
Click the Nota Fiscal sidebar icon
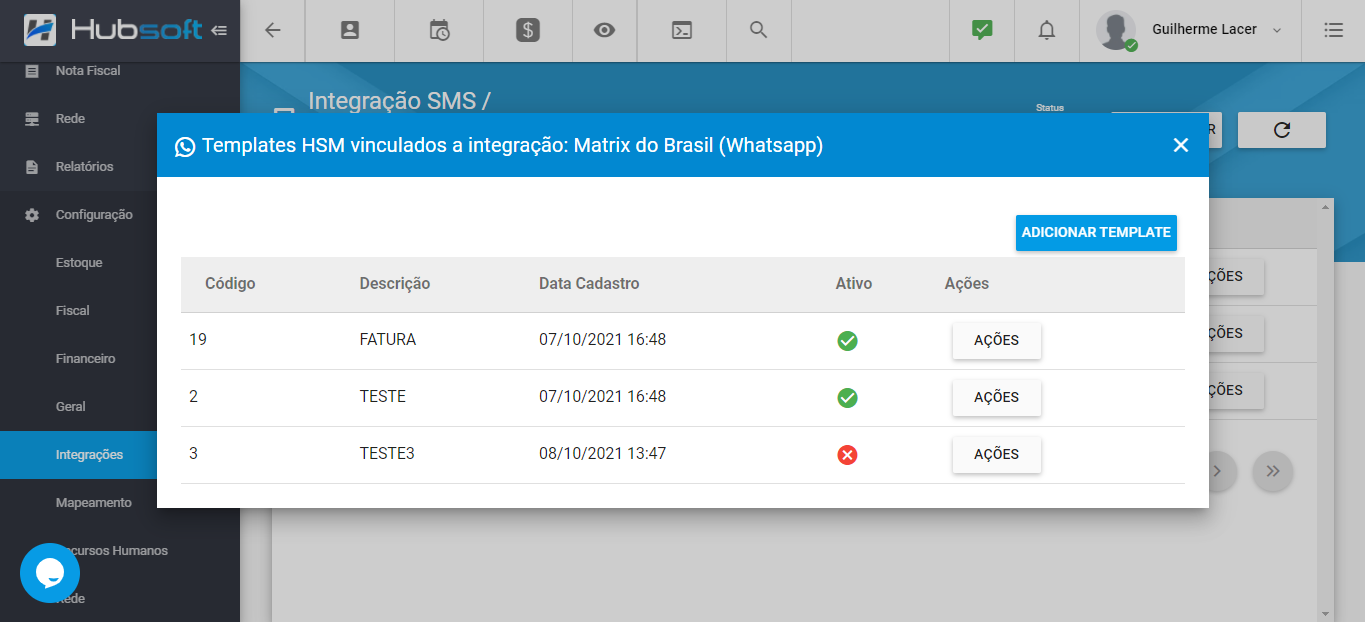32,71
